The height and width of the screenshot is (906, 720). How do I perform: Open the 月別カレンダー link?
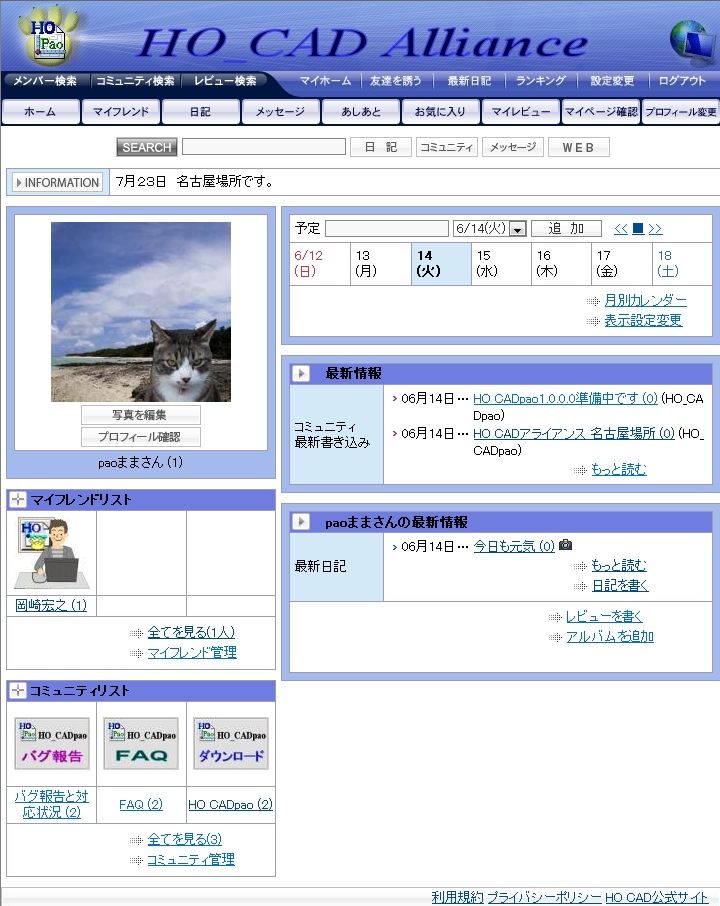click(x=645, y=300)
